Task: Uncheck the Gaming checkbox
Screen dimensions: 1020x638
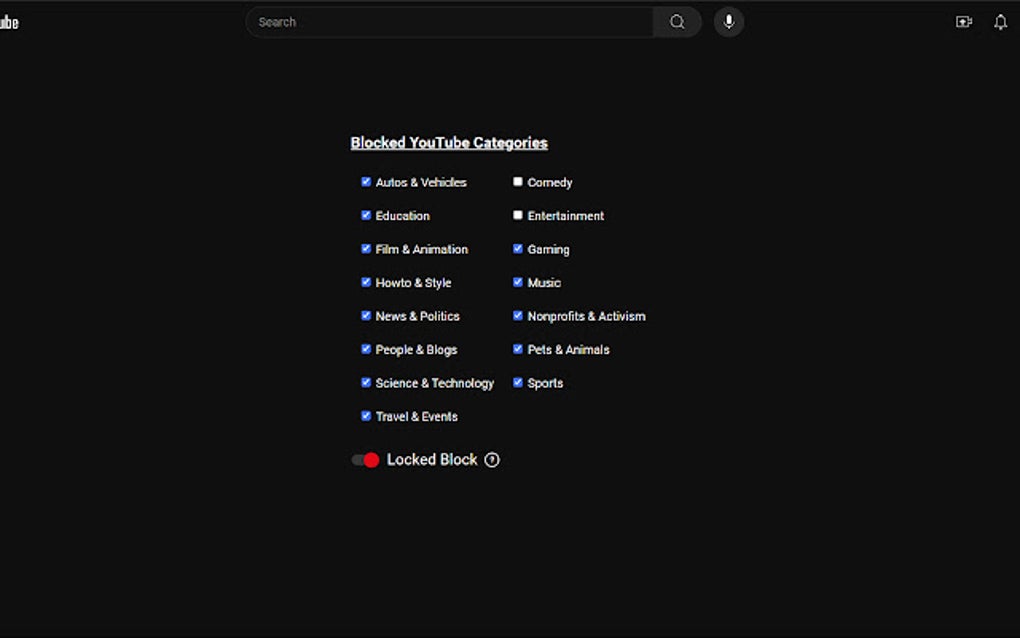Action: pos(518,249)
